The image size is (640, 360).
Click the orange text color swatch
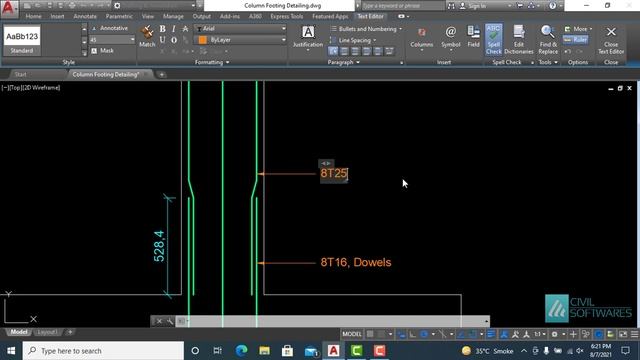pyautogui.click(x=202, y=40)
